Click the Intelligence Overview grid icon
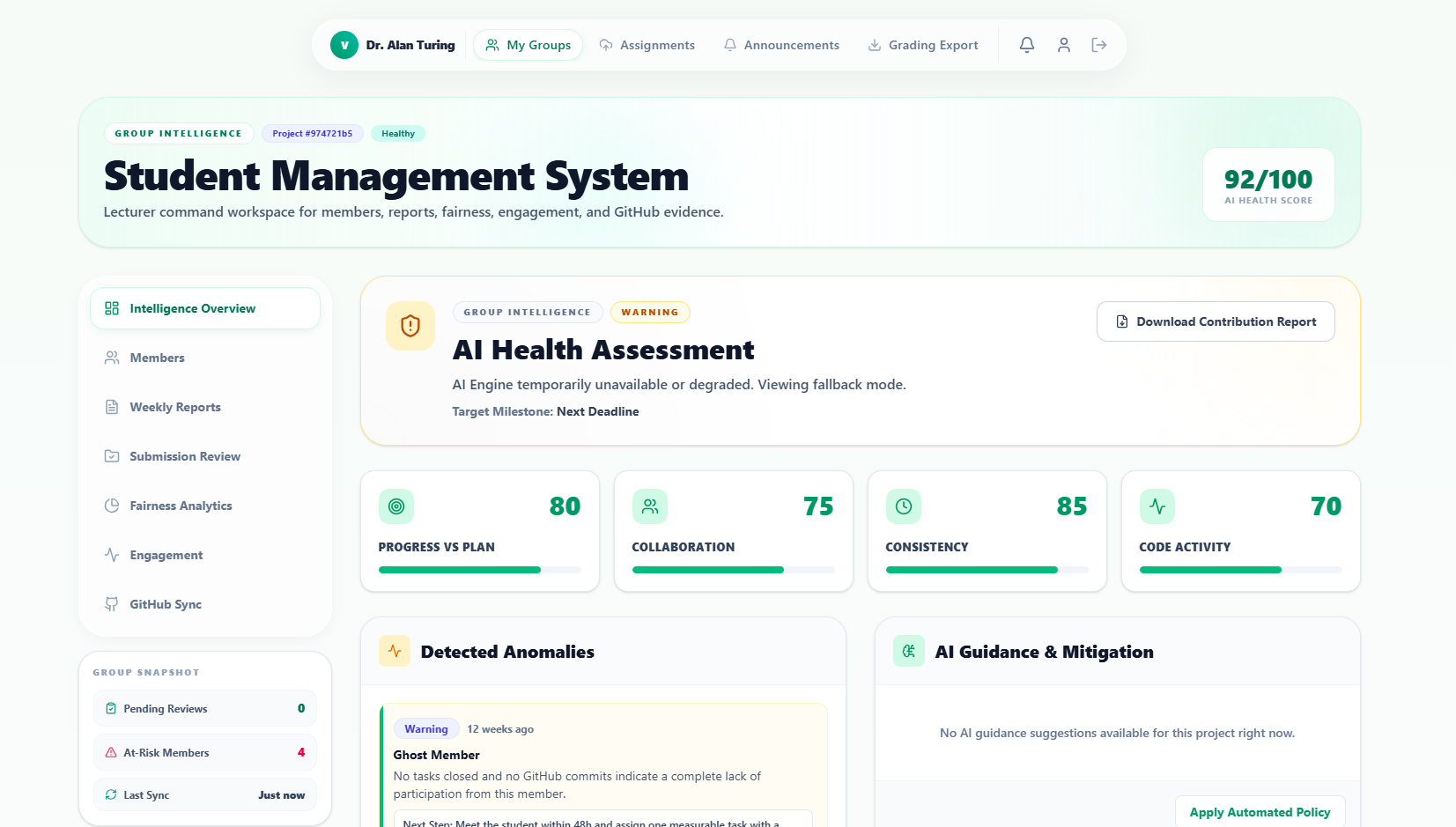 click(x=112, y=308)
